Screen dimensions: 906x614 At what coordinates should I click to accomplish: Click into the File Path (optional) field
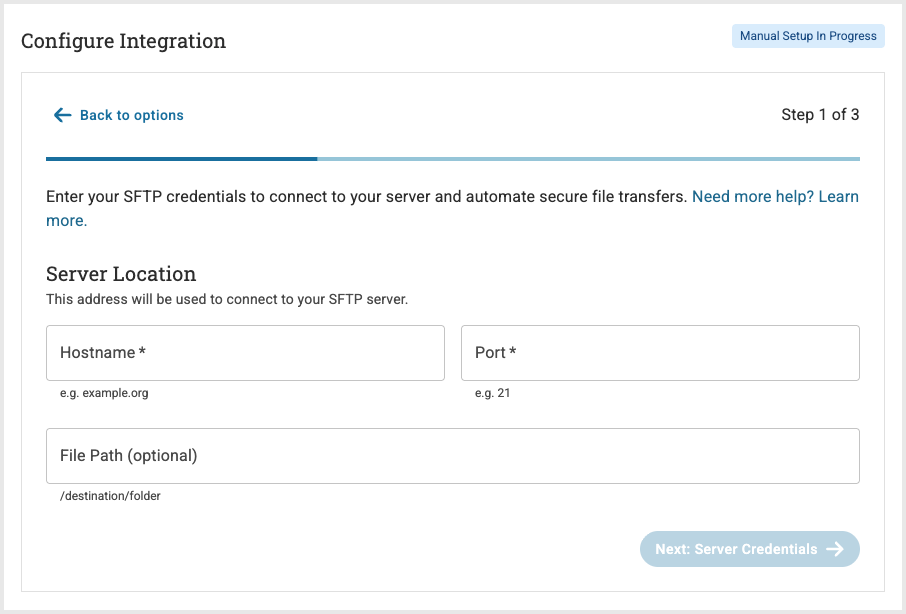pyautogui.click(x=453, y=456)
